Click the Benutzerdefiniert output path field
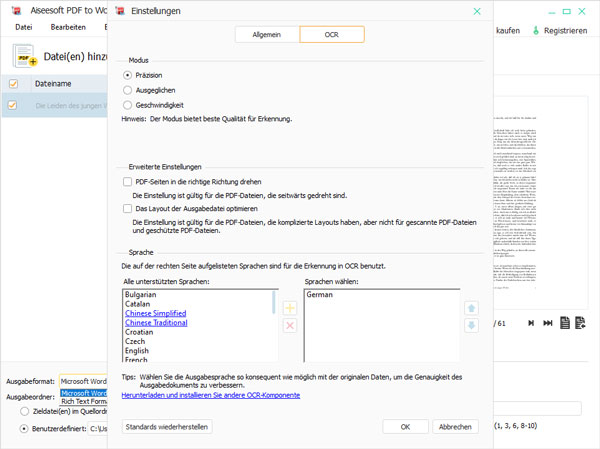The height and width of the screenshot is (449, 600). click(x=98, y=429)
